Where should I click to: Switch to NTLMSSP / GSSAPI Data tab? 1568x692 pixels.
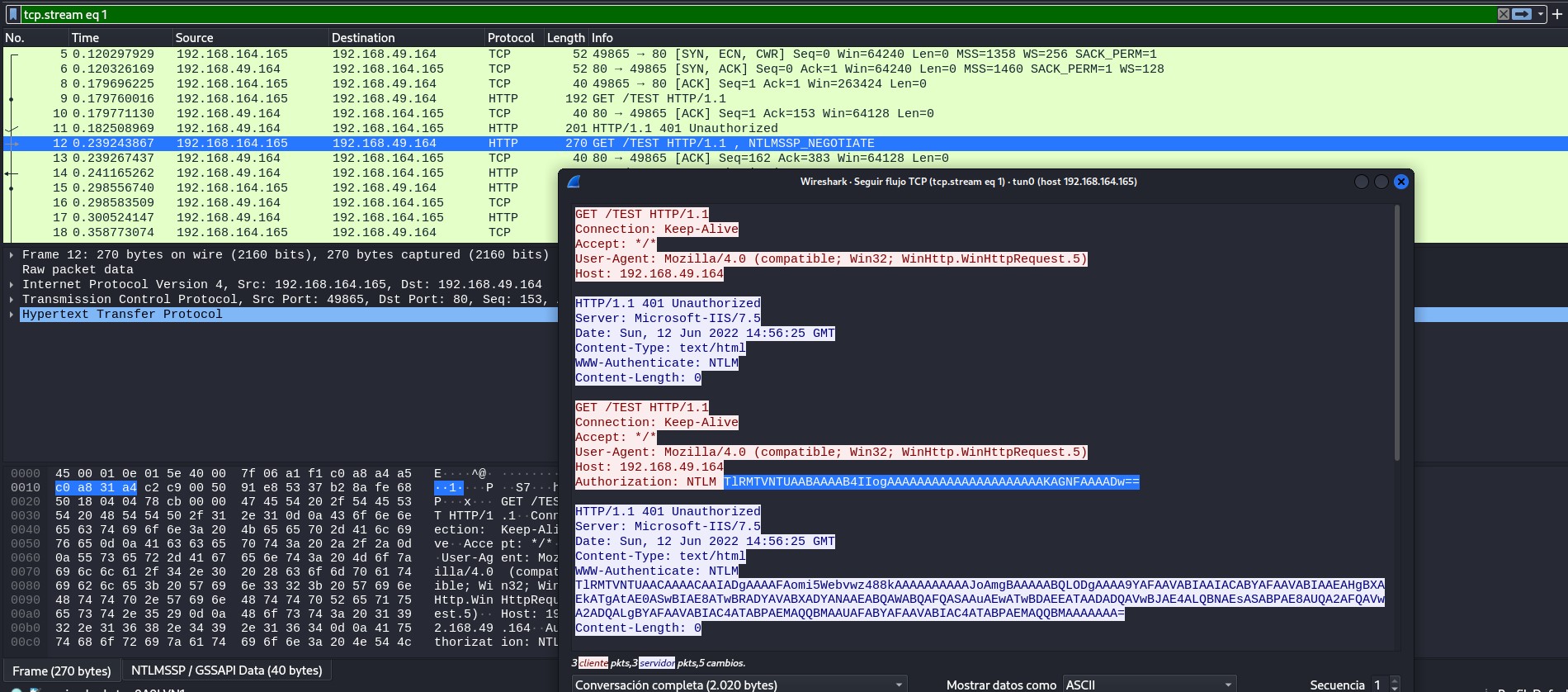pyautogui.click(x=226, y=671)
